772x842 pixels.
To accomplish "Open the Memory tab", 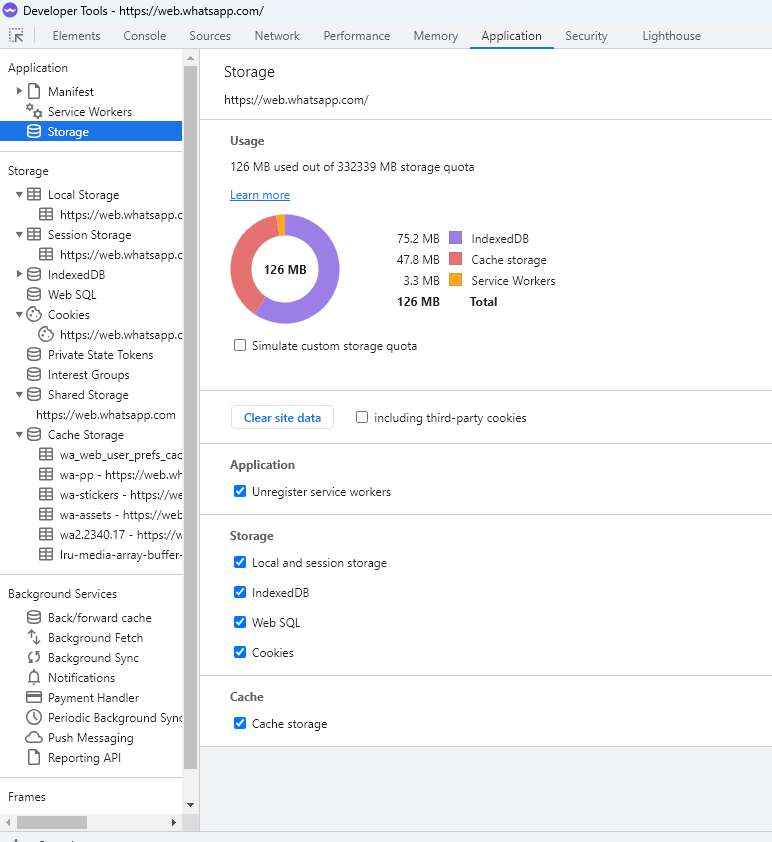I will [x=436, y=36].
